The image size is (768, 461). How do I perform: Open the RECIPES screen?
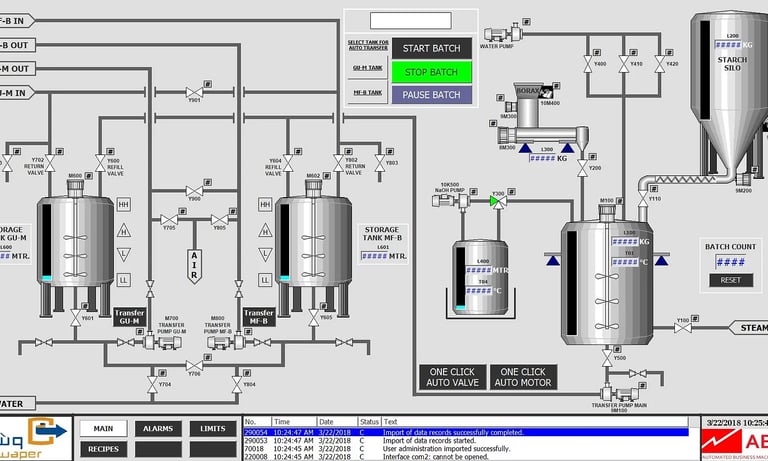pyautogui.click(x=103, y=449)
